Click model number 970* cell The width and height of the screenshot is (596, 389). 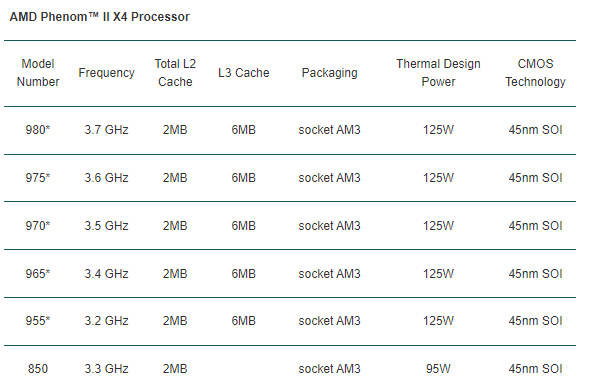[x=38, y=226]
